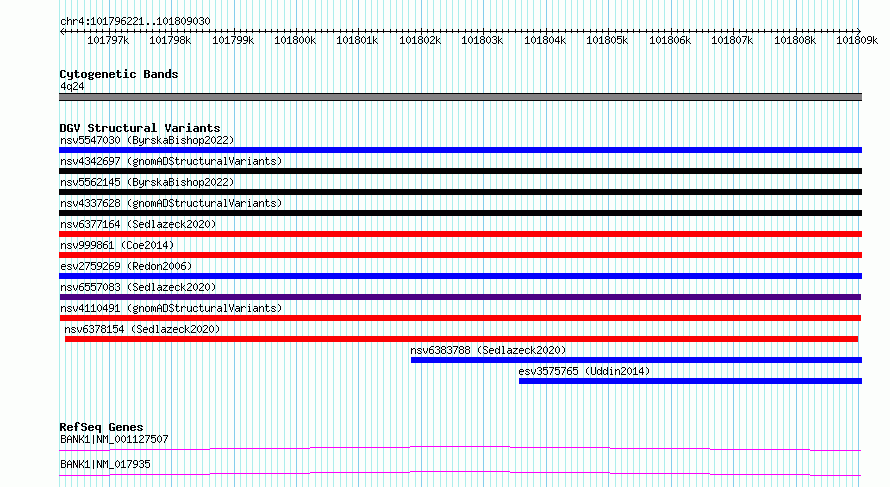Click the 101809k ruler tick label
Image resolution: width=890 pixels, height=487 pixels.
click(x=857, y=41)
